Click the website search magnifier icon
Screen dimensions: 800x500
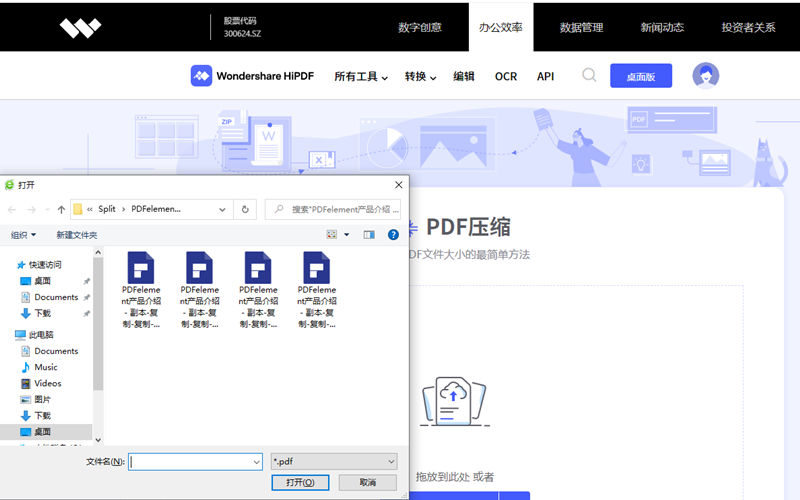pos(589,76)
